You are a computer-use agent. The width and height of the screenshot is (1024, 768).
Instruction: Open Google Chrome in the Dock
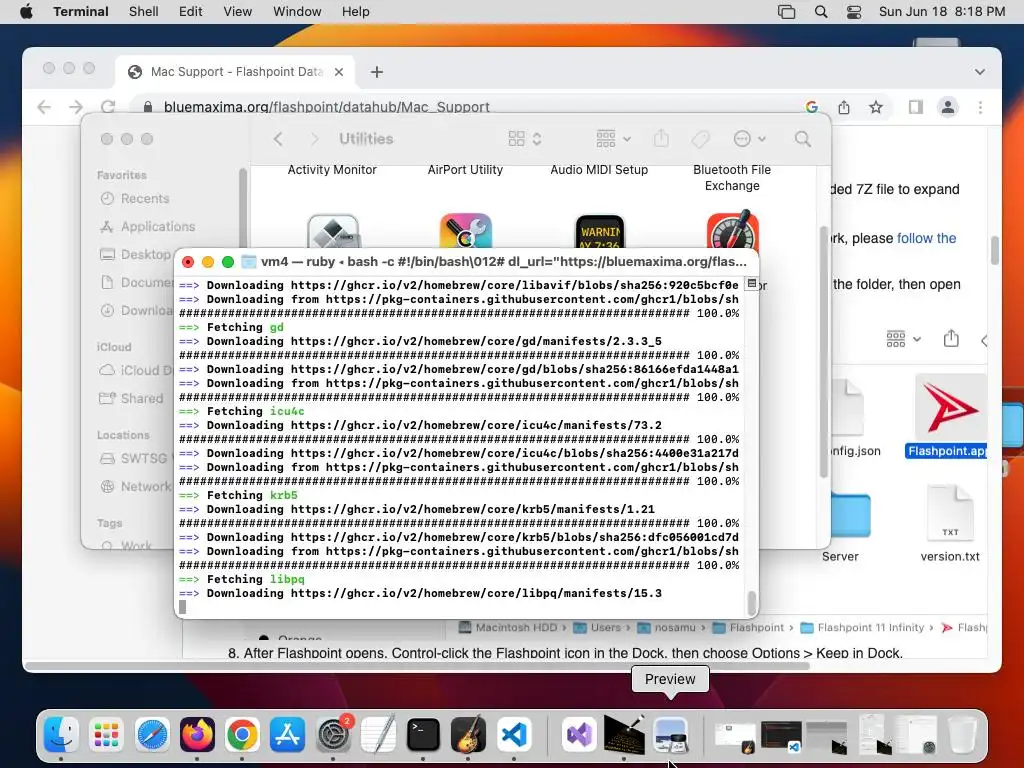(242, 735)
